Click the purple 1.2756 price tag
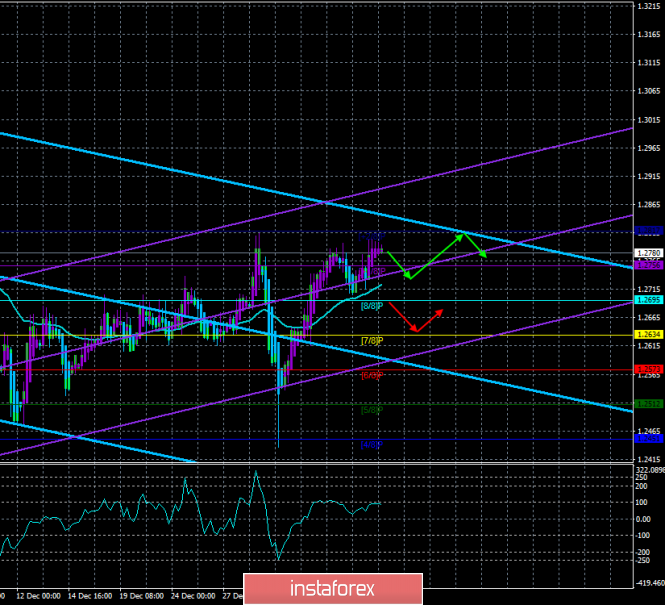This screenshot has width=665, height=605. (x=649, y=265)
